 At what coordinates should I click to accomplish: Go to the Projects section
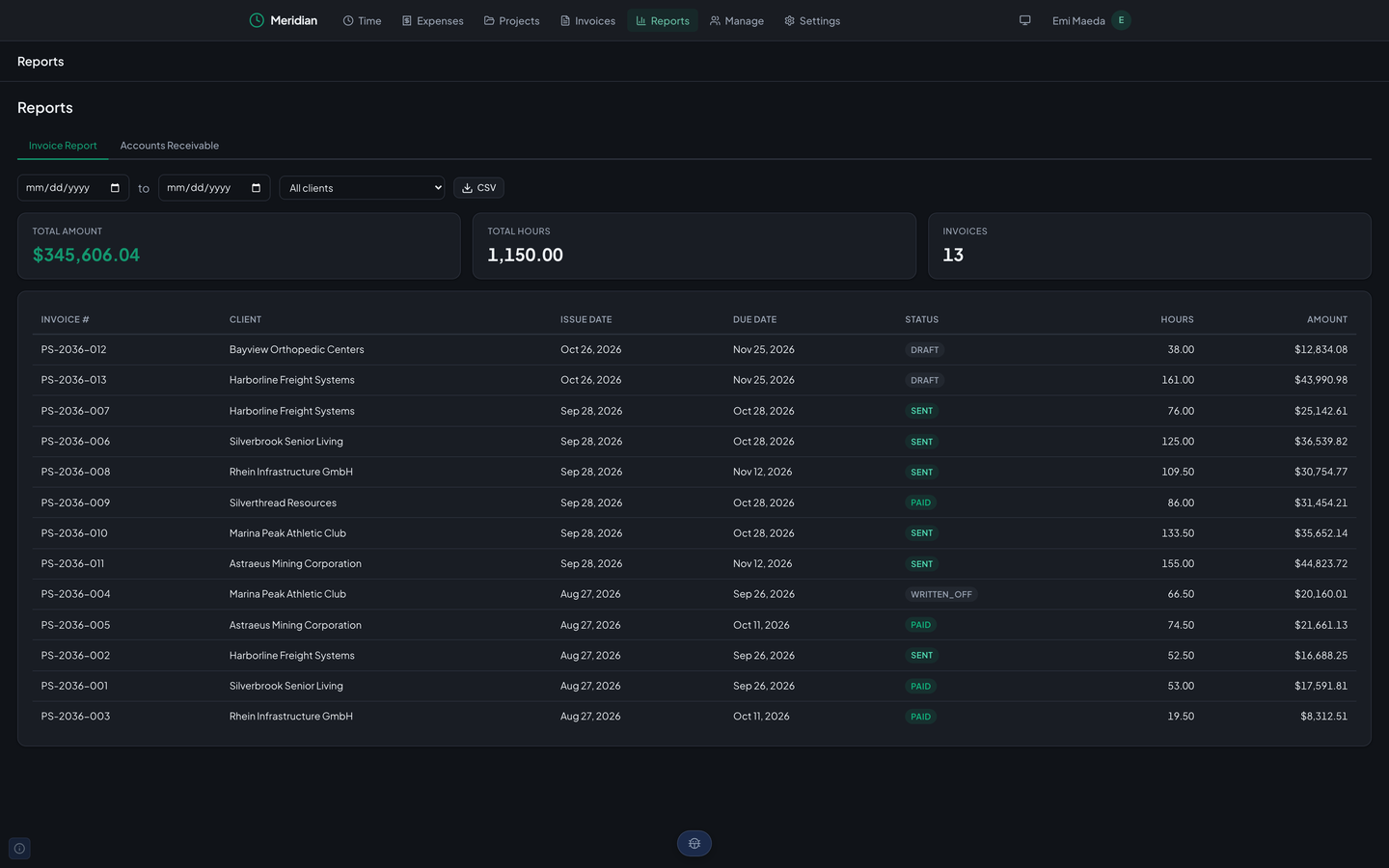coord(511,20)
